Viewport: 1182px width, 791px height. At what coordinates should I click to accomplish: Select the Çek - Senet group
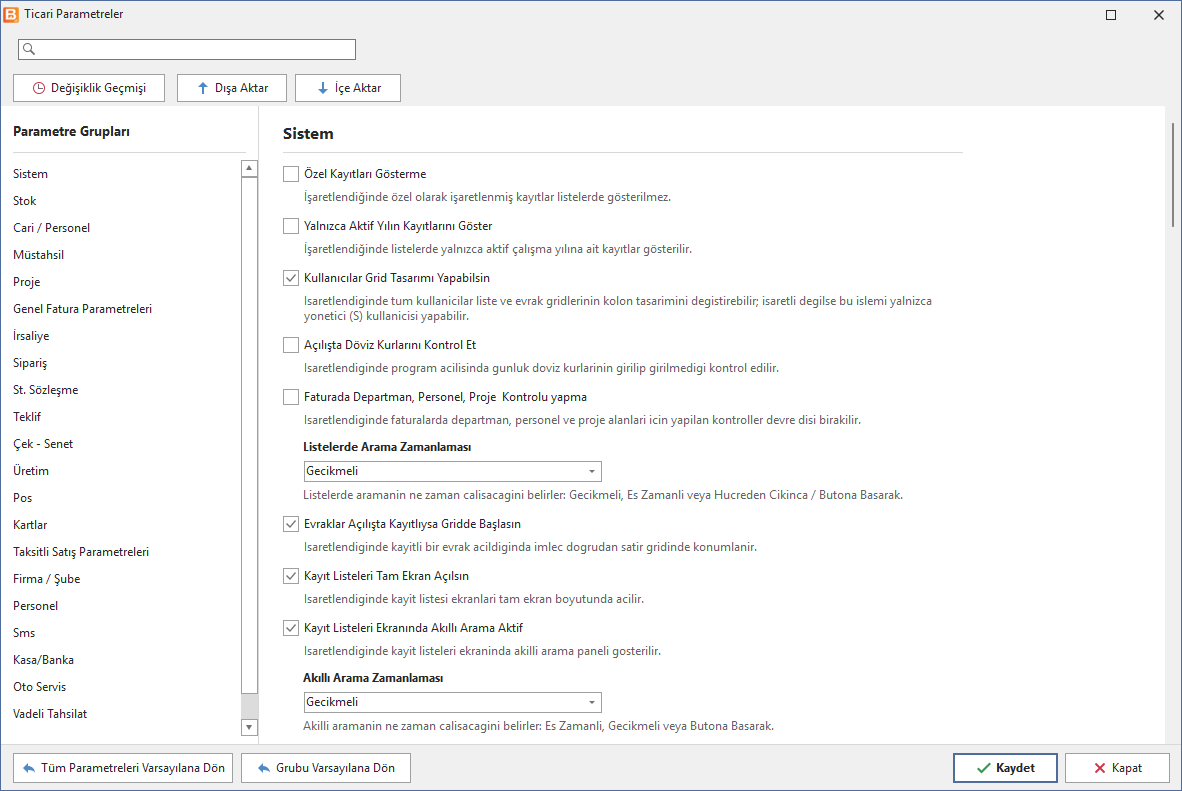[43, 443]
